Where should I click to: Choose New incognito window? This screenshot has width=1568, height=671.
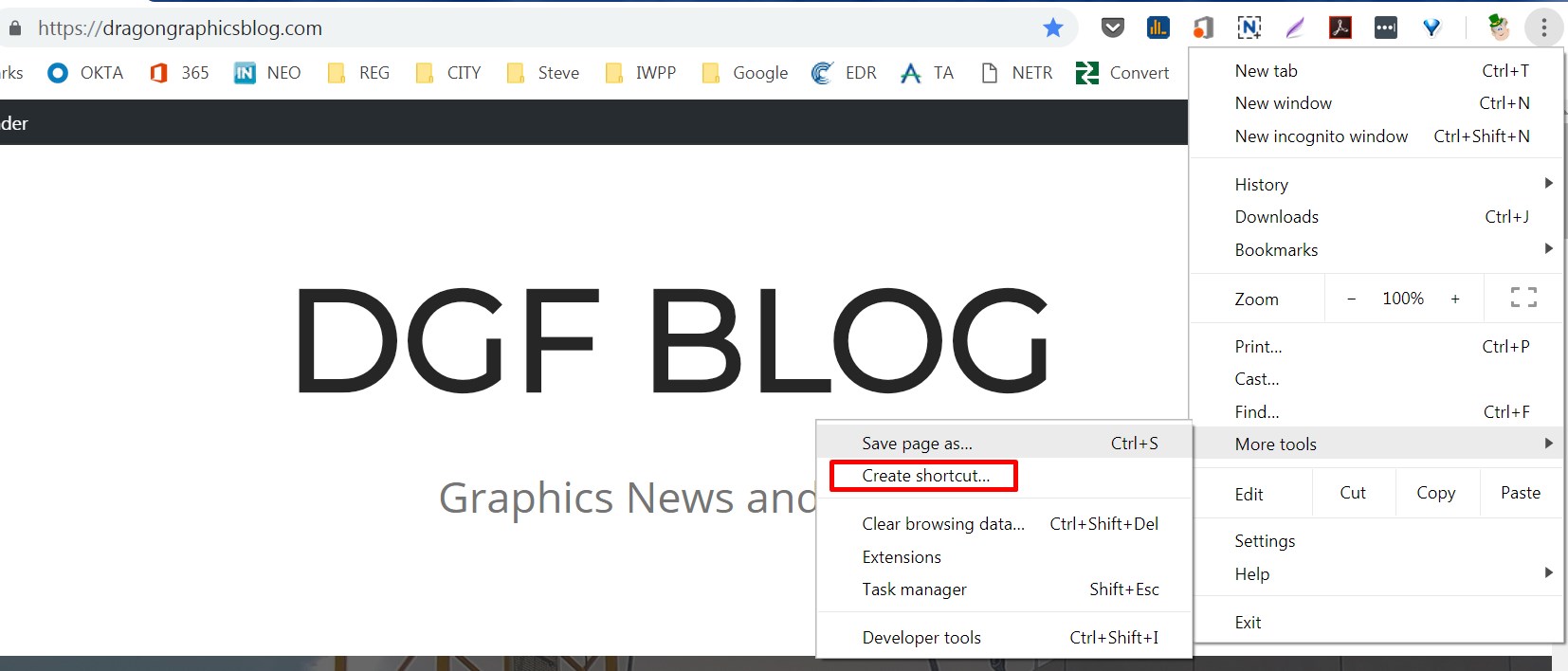(1321, 136)
